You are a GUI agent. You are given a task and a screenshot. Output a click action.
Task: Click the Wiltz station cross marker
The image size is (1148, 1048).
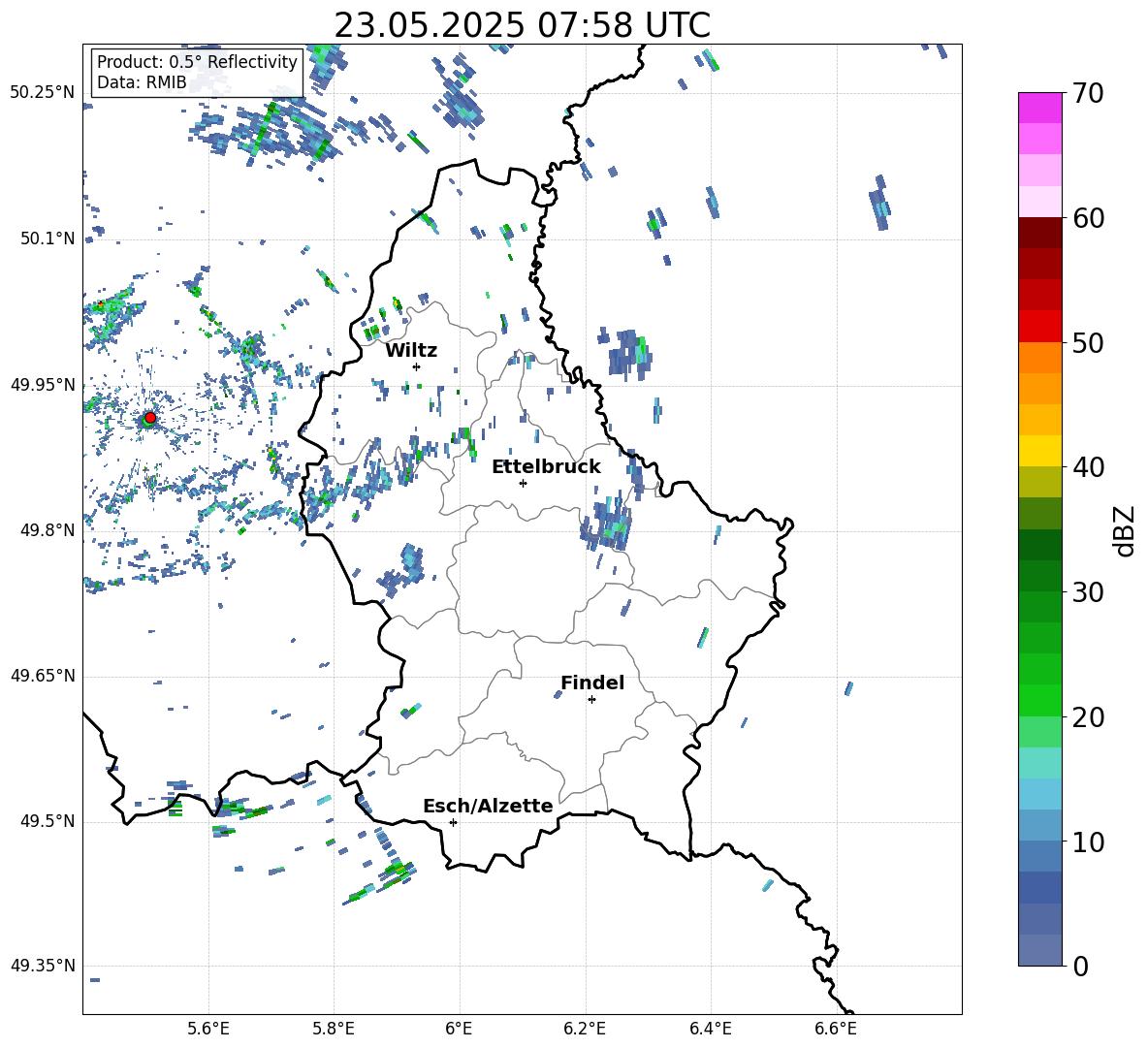coord(417,366)
